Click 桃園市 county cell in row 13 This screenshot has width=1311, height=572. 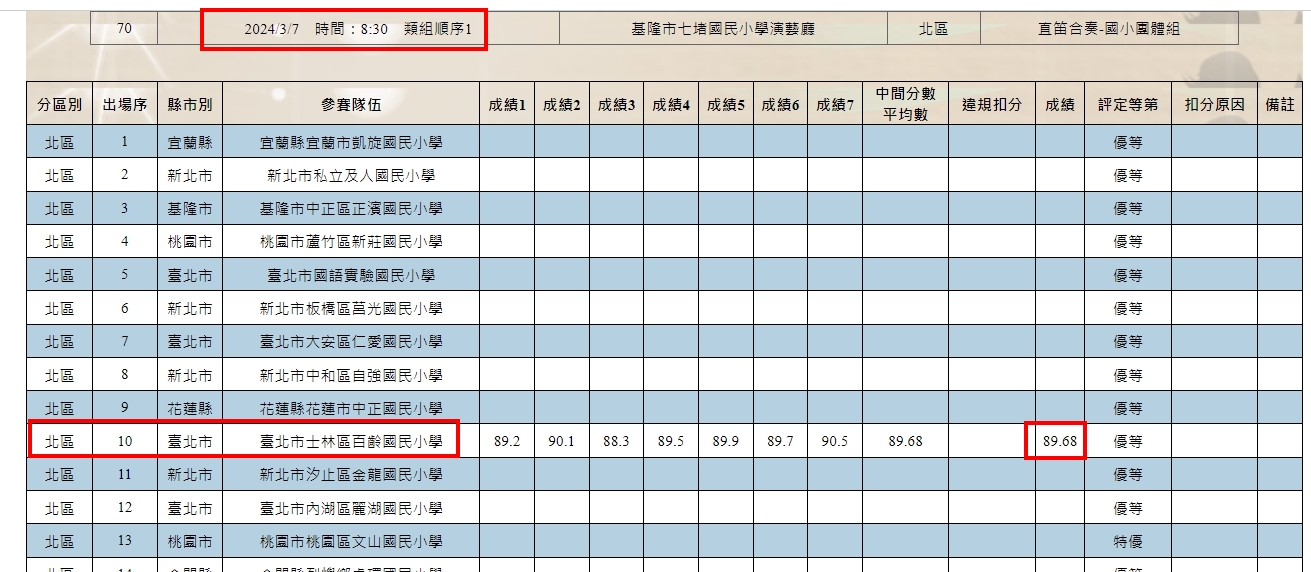click(190, 541)
